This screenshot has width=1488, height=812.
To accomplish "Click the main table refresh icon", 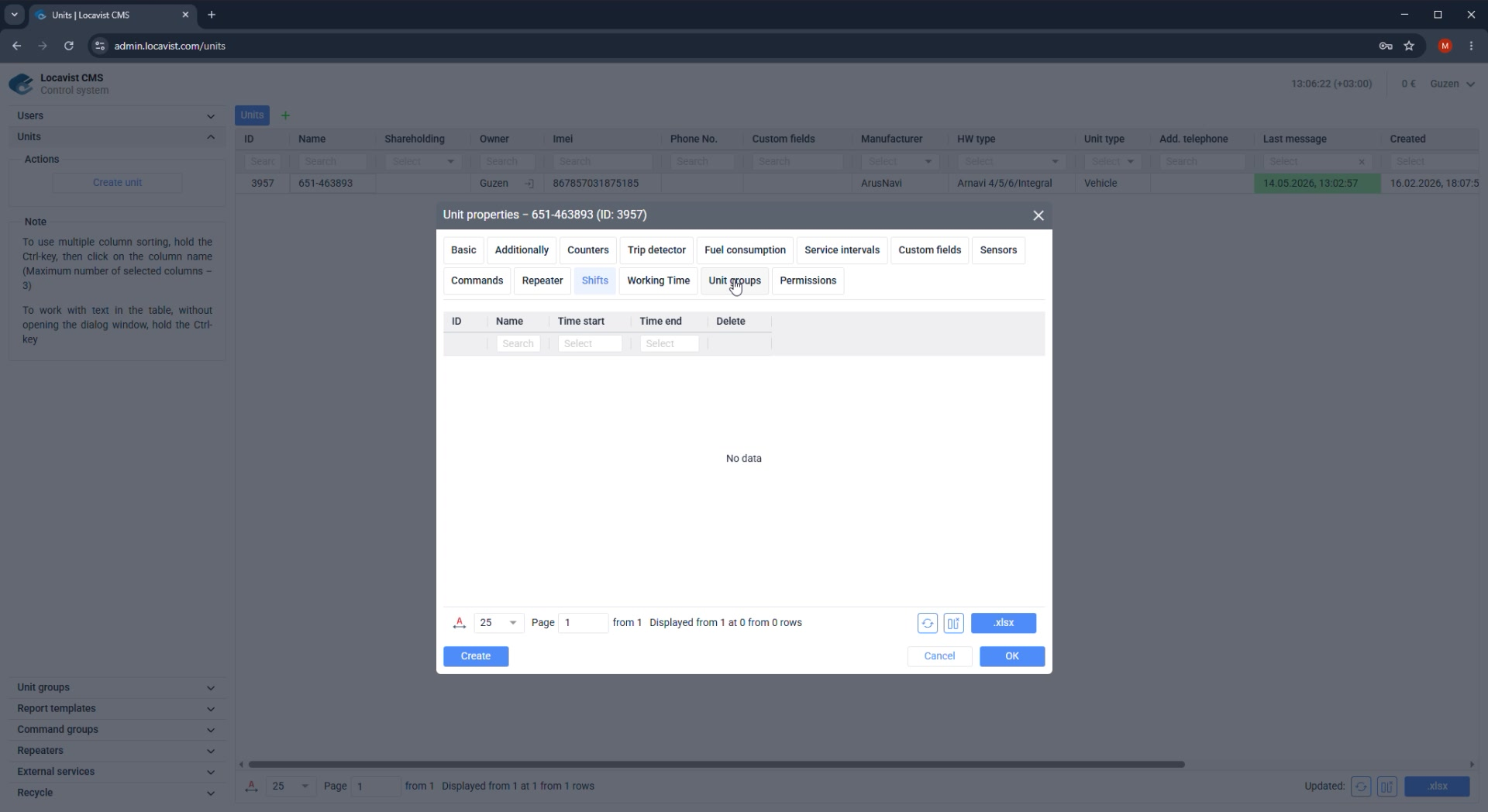I will click(x=1361, y=786).
